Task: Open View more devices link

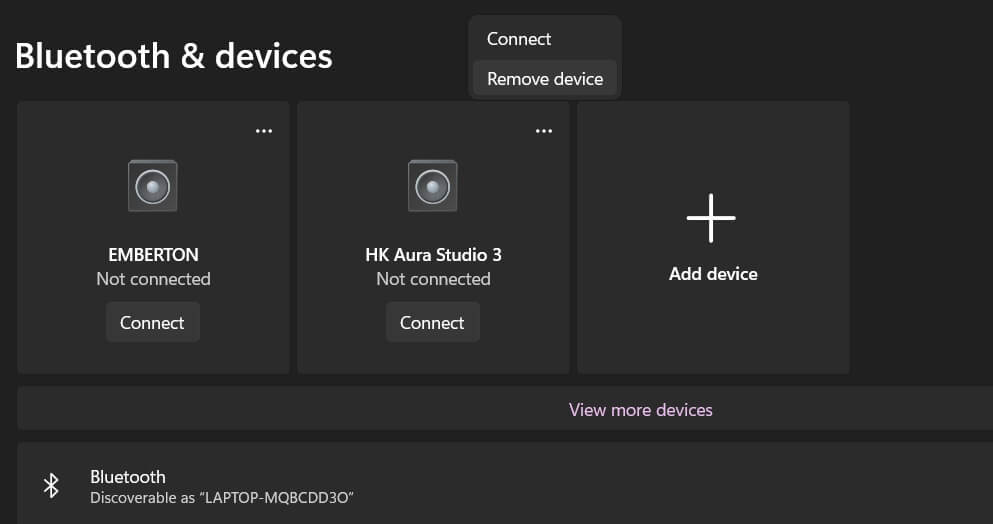Action: [640, 410]
